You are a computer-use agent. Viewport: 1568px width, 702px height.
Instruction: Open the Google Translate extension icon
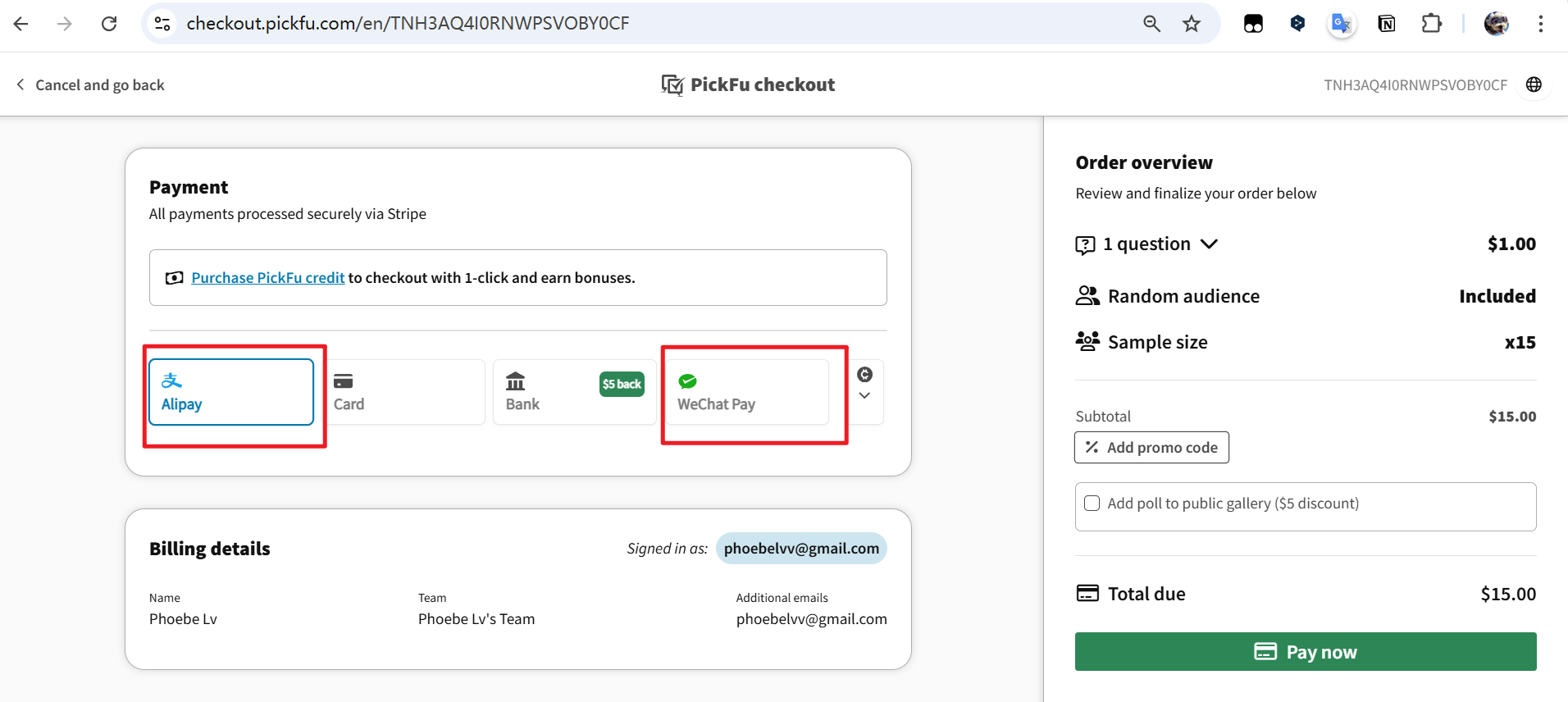tap(1342, 24)
